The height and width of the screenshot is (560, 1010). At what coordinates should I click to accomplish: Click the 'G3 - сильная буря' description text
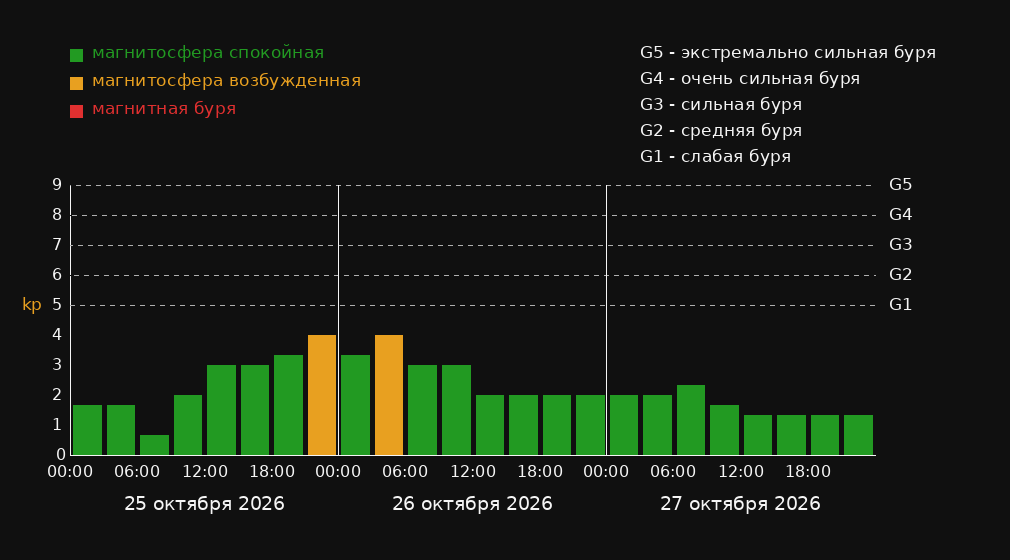(721, 104)
